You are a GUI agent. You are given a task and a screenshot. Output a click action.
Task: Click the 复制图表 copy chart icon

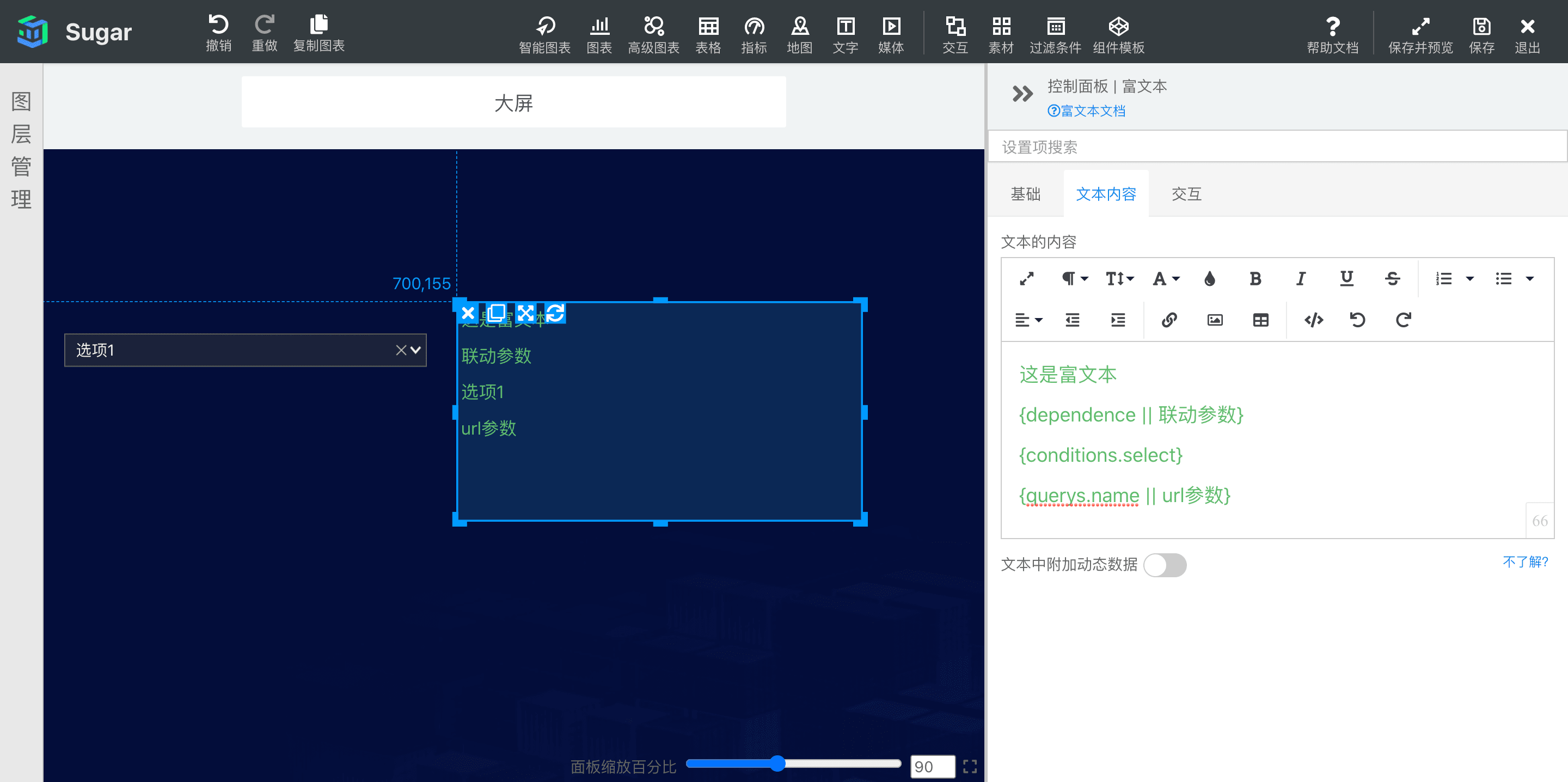[x=319, y=33]
